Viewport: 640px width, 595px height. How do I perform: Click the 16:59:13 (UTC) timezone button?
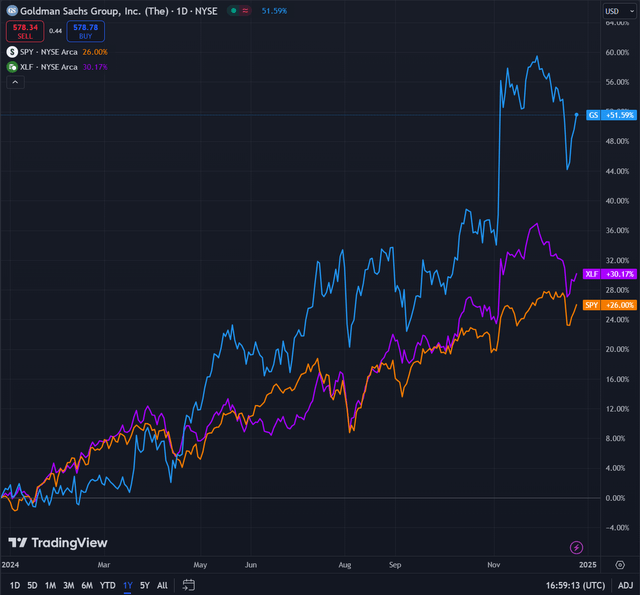pyautogui.click(x=575, y=586)
